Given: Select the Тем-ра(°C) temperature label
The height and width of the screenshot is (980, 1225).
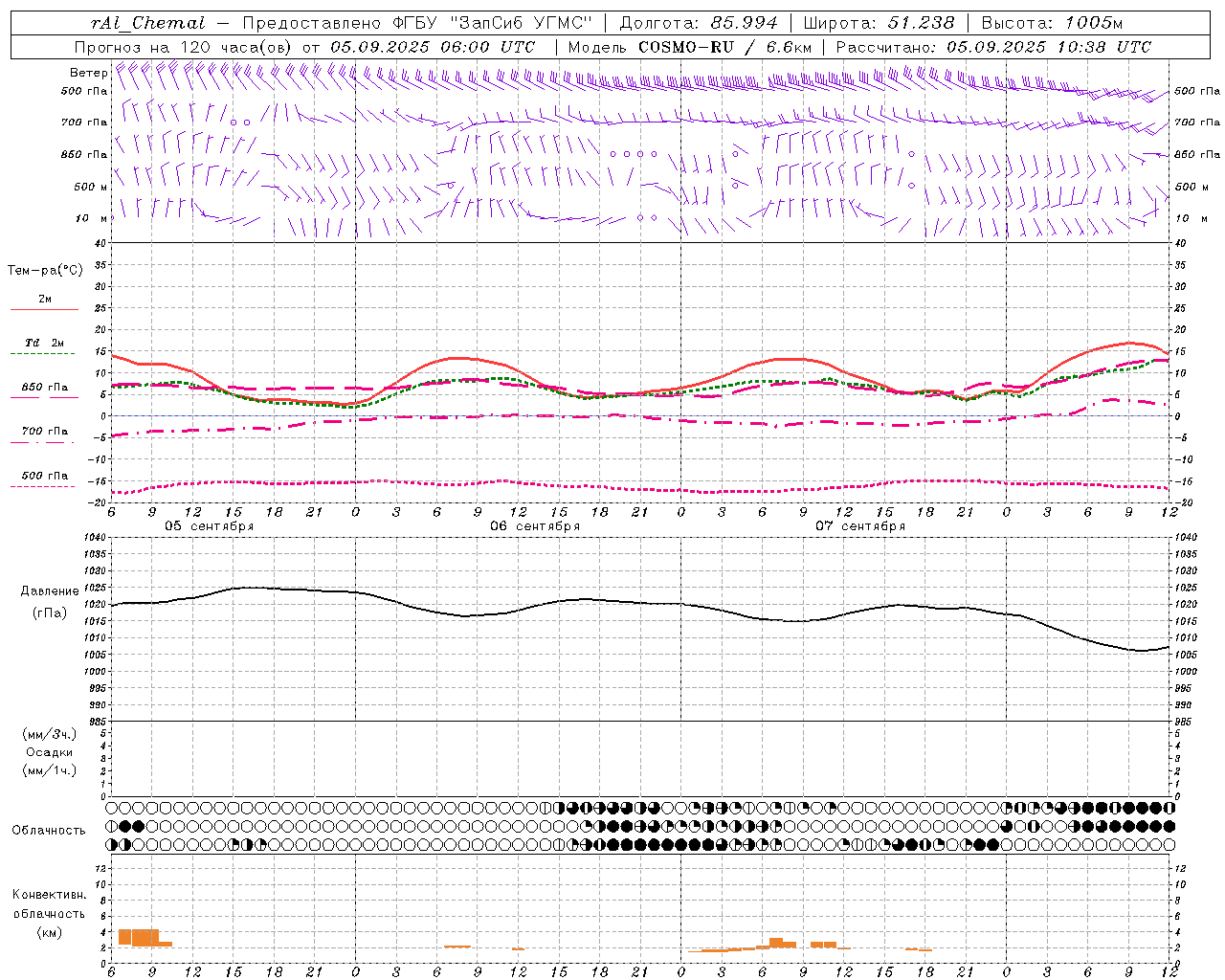Looking at the screenshot, I should [x=45, y=271].
